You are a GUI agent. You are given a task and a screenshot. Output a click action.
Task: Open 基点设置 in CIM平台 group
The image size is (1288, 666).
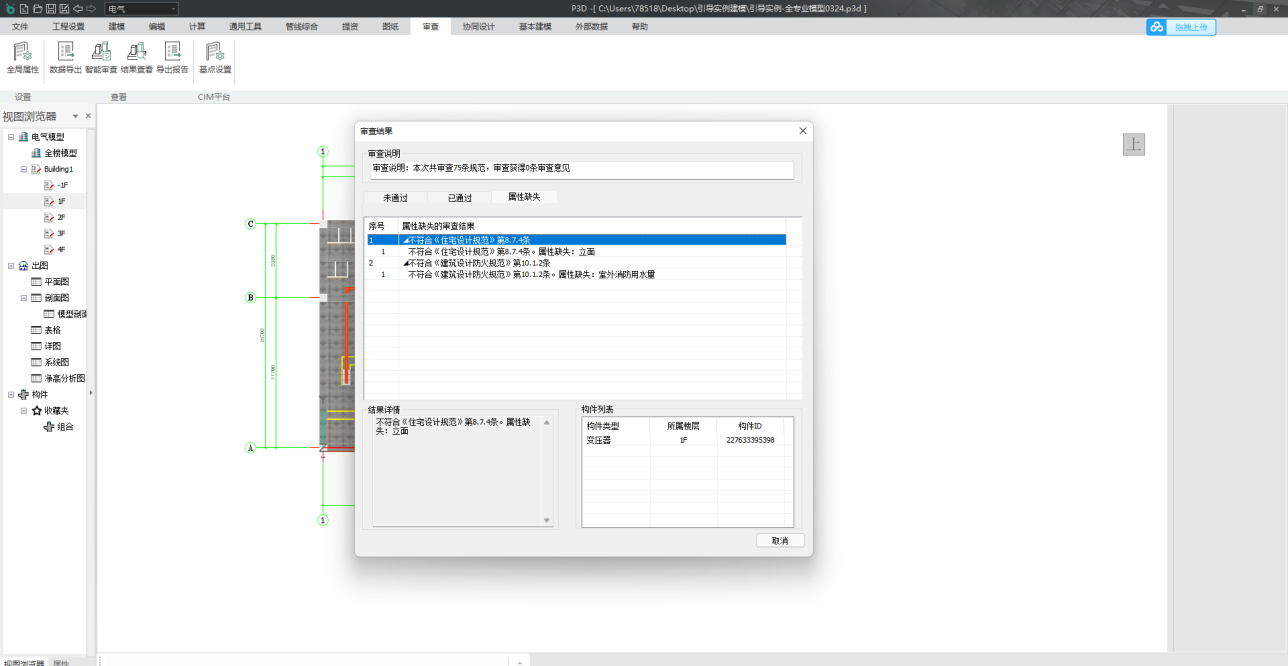(x=214, y=58)
